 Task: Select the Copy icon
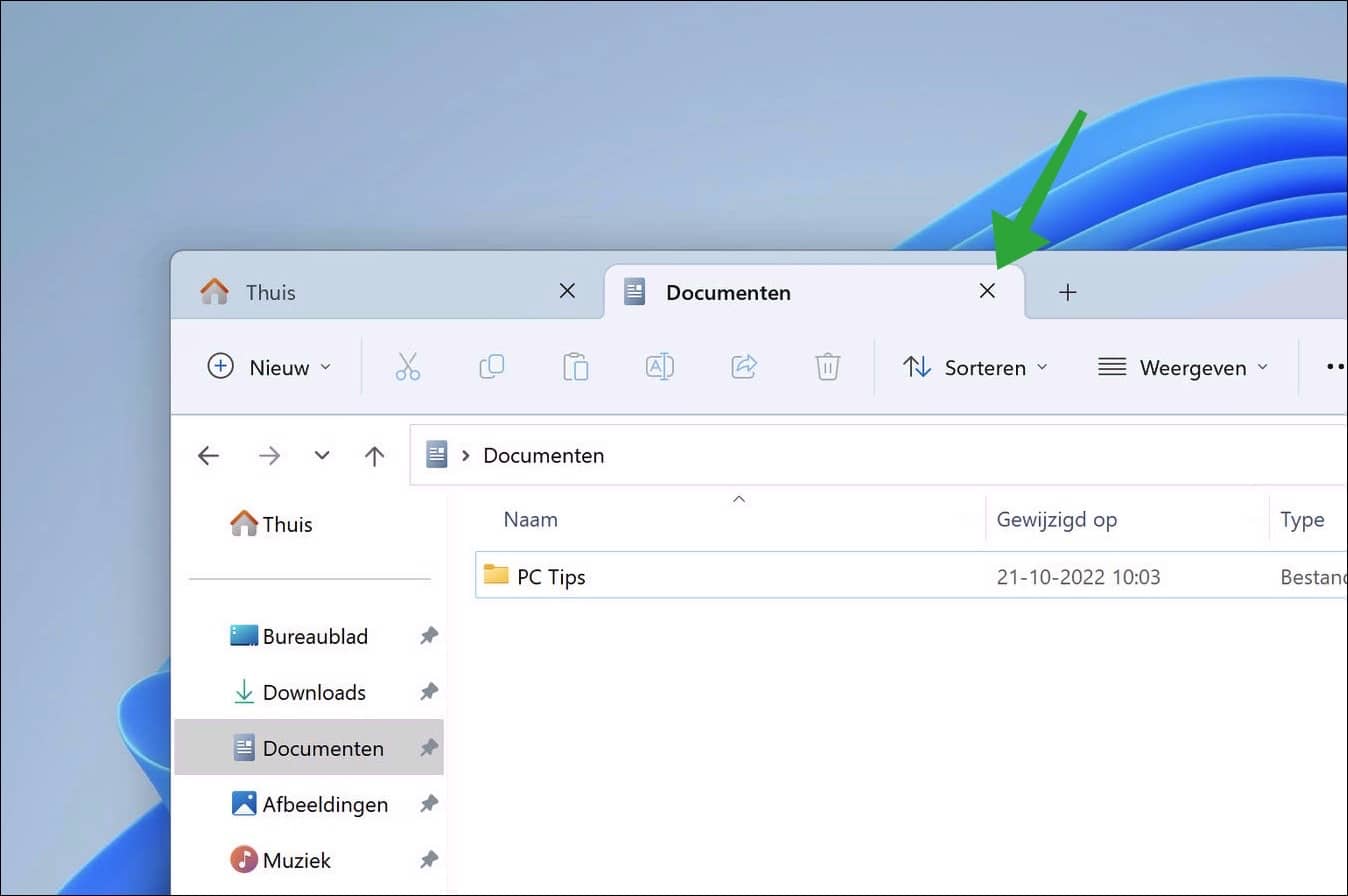pyautogui.click(x=492, y=367)
